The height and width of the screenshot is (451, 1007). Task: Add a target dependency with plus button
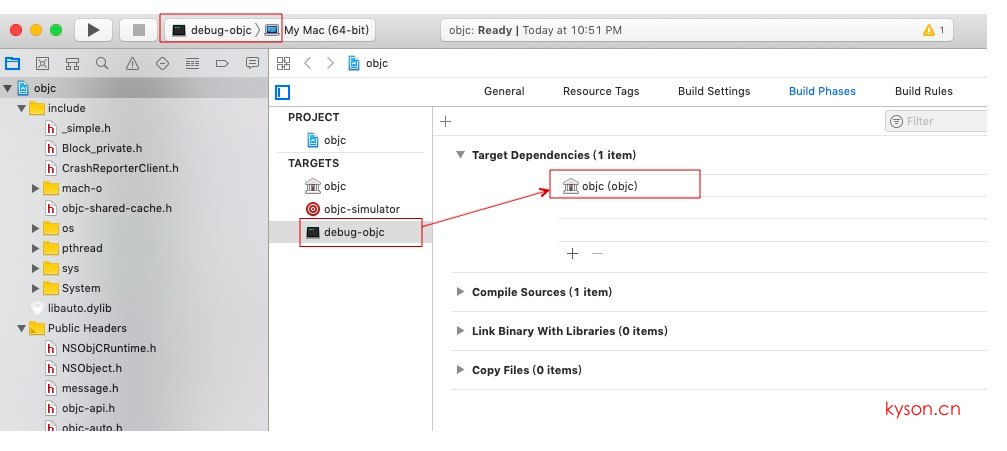click(572, 254)
